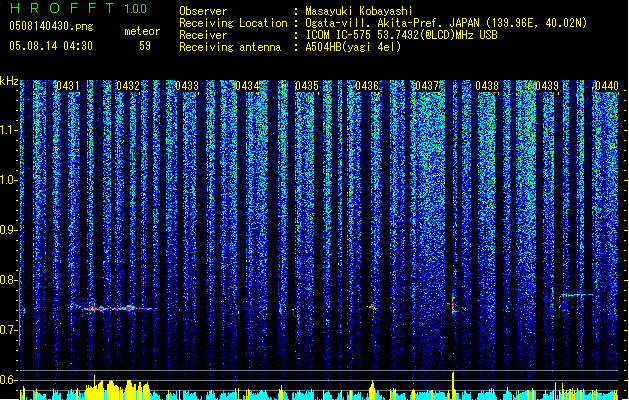
Task: Click the long red meteor echo near 0432
Action: click(116, 309)
